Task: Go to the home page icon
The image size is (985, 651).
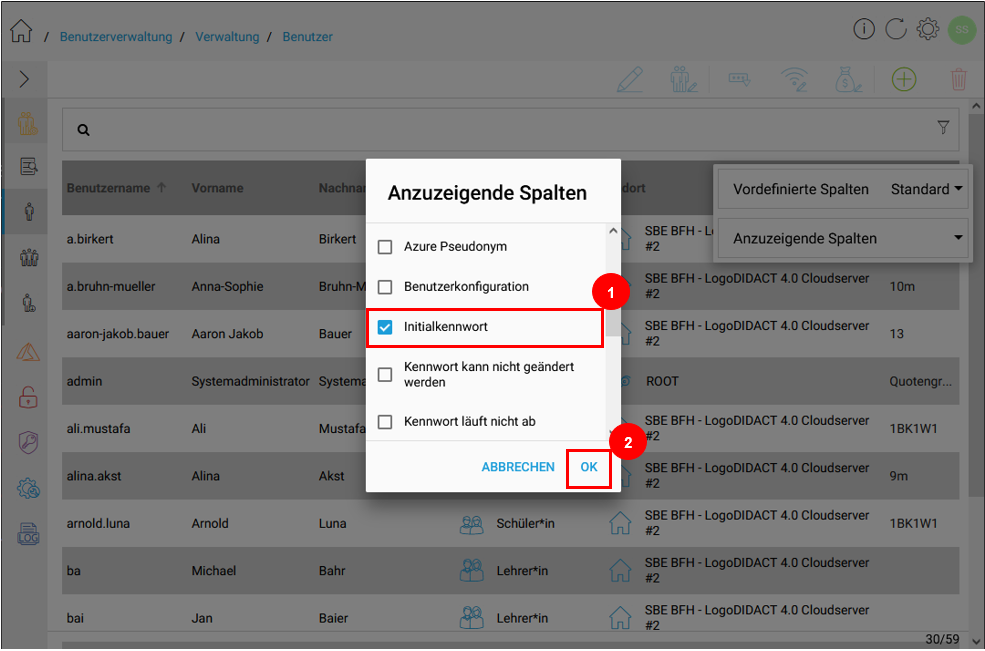Action: tap(21, 31)
